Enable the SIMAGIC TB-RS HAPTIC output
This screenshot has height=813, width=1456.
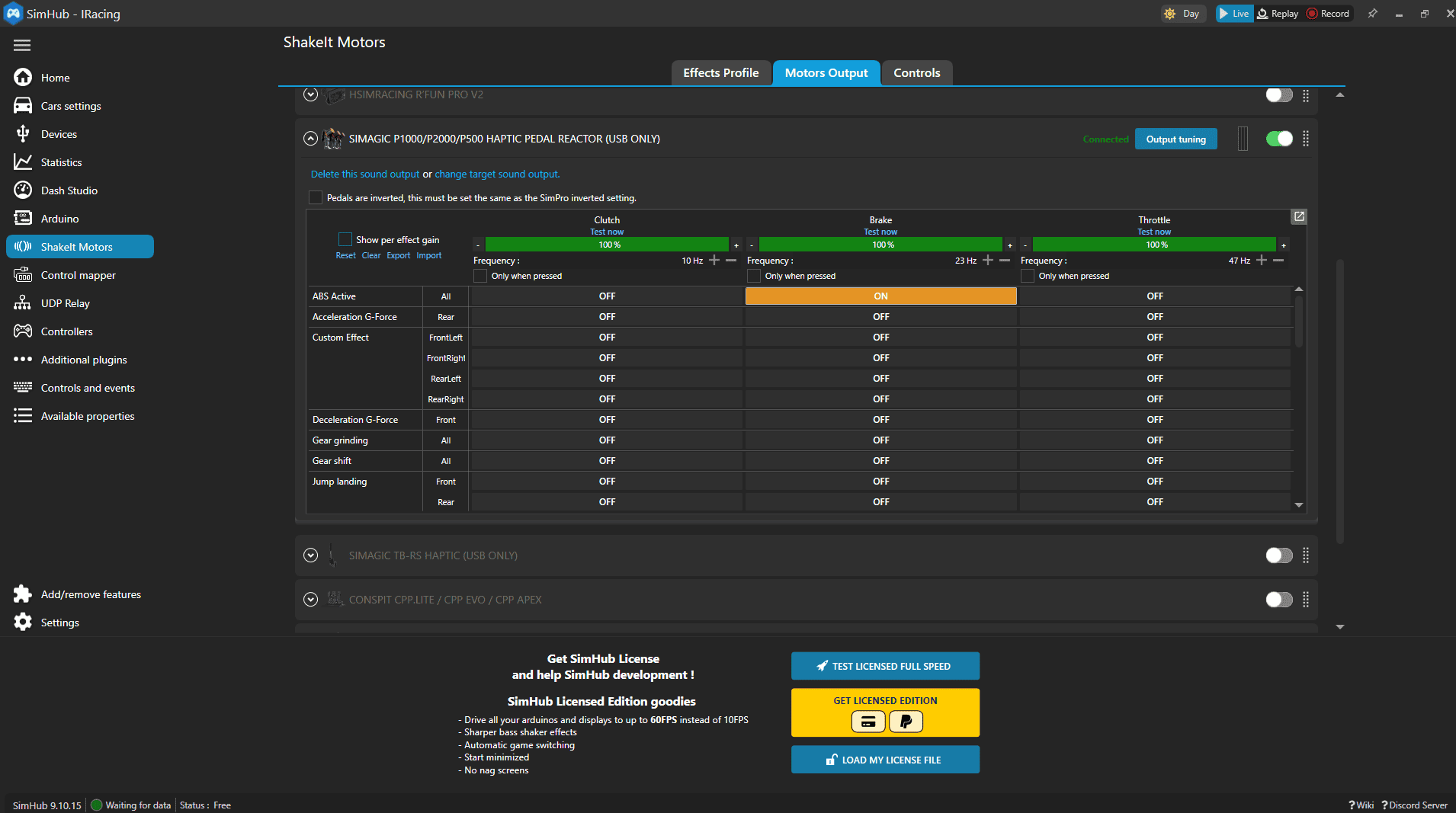pyautogui.click(x=1278, y=555)
